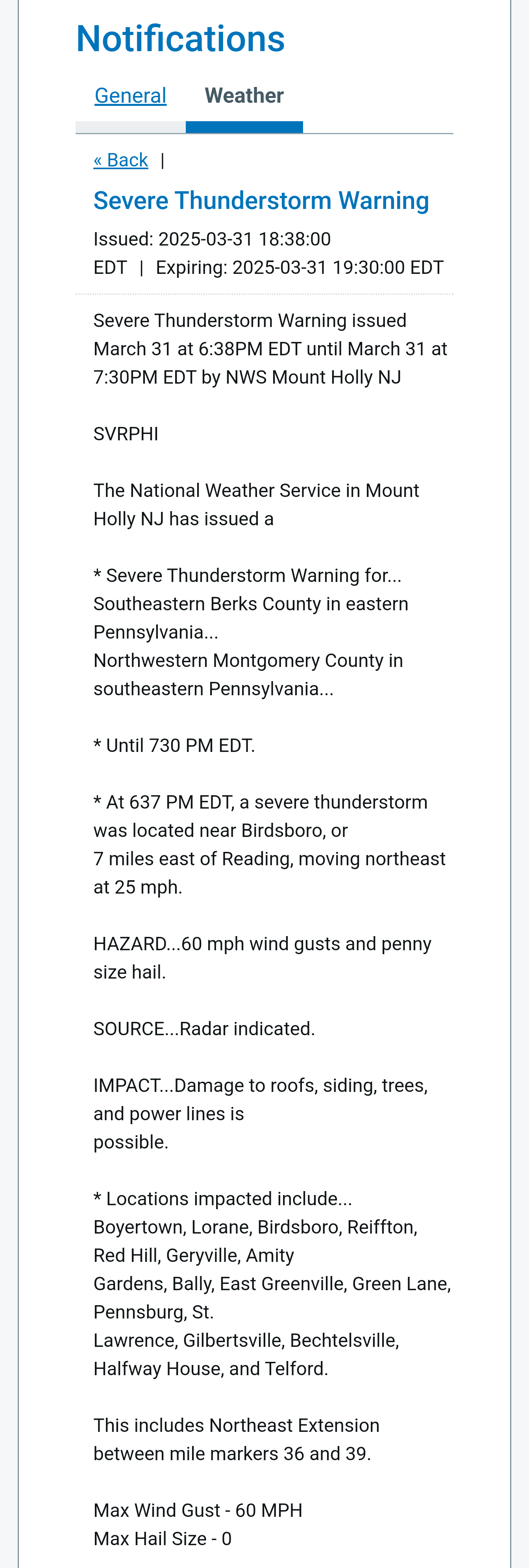Click the HAZARD wind gusts line
The height and width of the screenshot is (1568, 529).
(x=263, y=957)
